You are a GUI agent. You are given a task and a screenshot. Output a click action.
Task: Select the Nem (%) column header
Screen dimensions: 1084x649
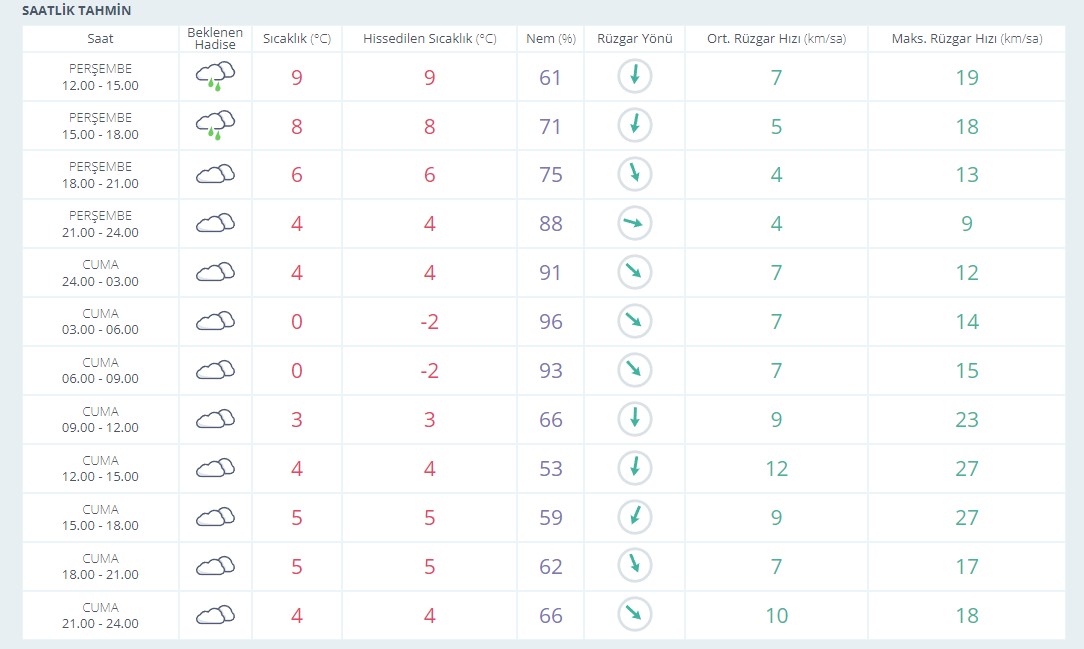550,39
